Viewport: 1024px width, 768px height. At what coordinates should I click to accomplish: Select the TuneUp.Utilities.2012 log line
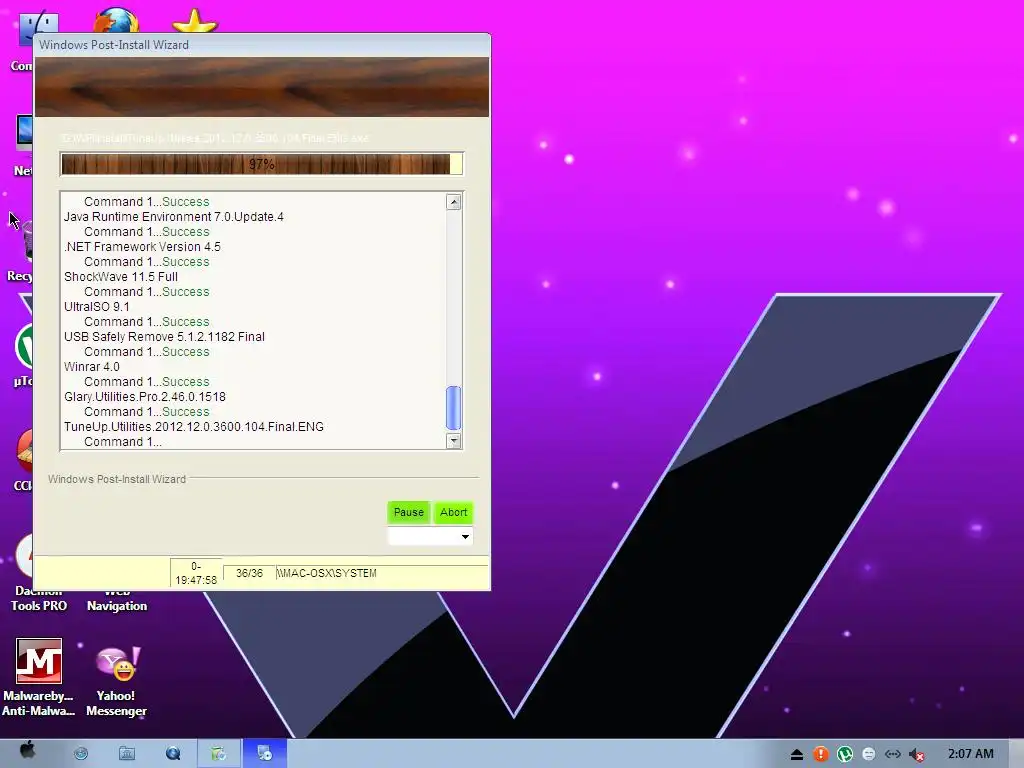(194, 427)
